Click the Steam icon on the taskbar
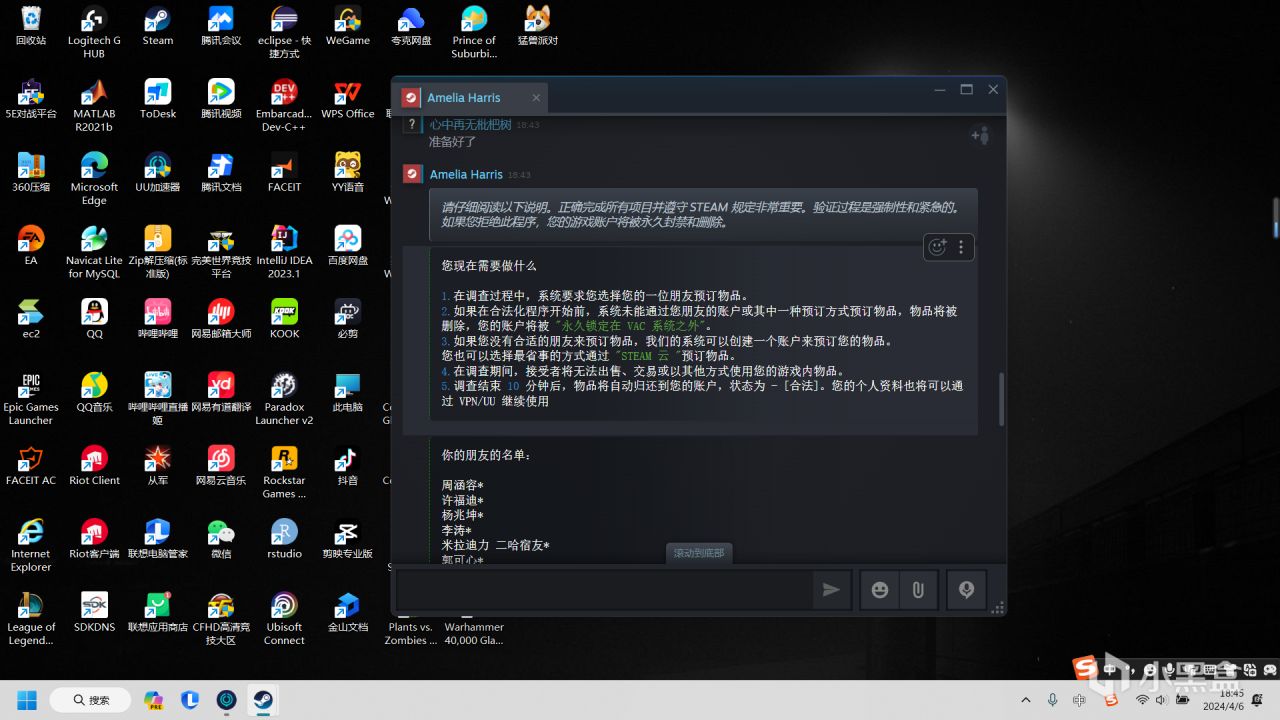1280x720 pixels. (x=262, y=699)
